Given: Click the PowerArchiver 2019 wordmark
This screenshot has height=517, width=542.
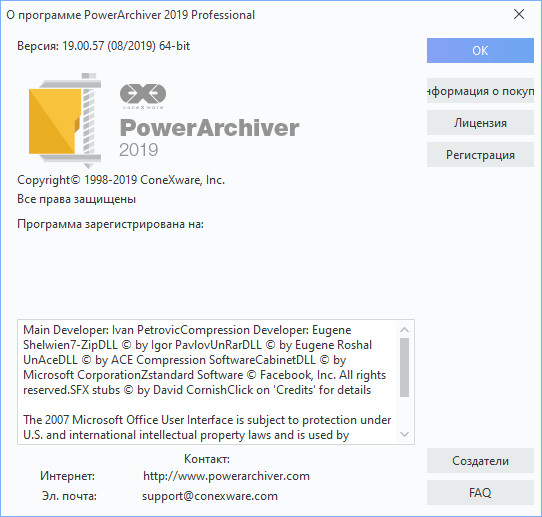Looking at the screenshot, I should tap(209, 137).
